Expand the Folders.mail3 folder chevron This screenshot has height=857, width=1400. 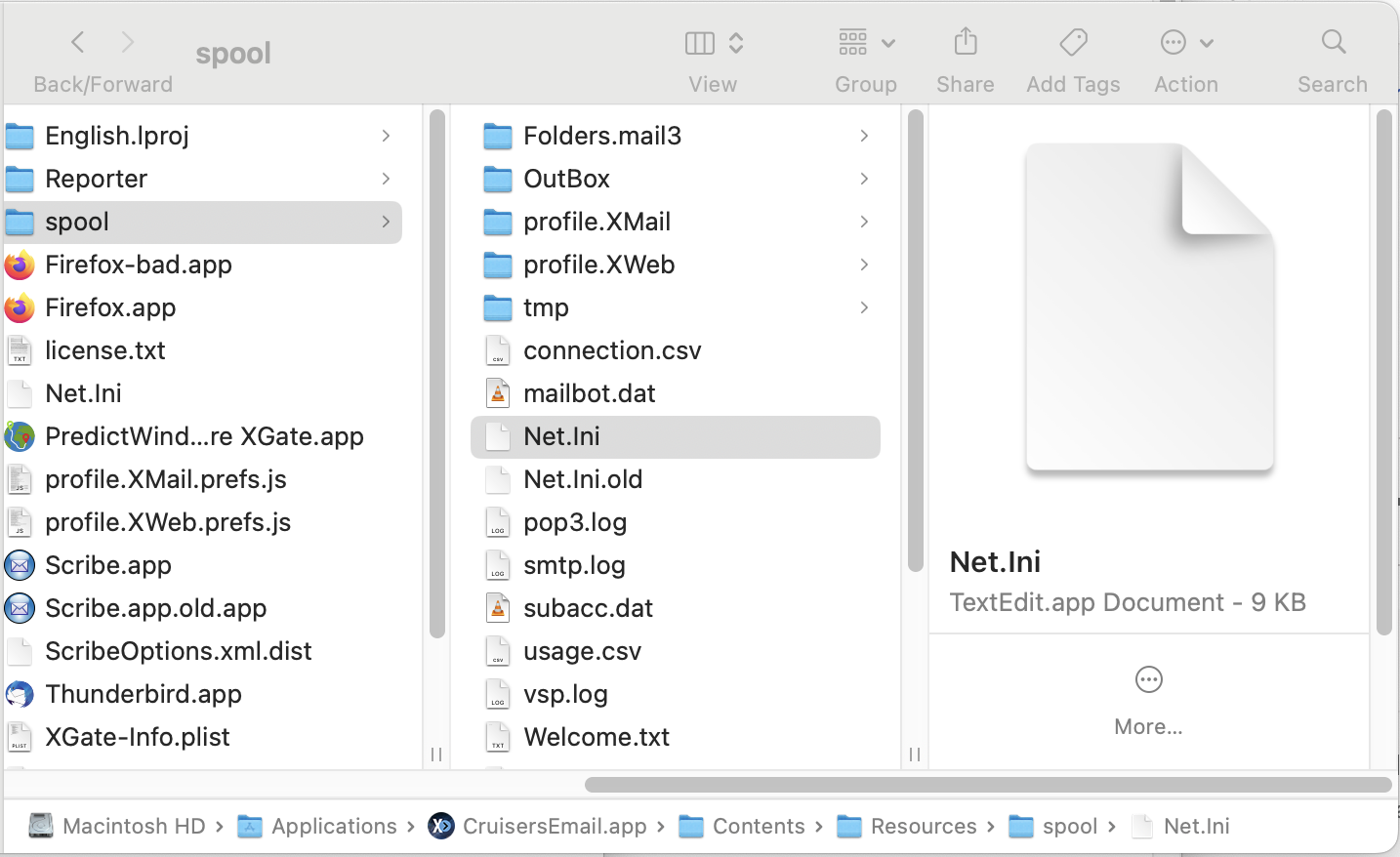coord(865,136)
